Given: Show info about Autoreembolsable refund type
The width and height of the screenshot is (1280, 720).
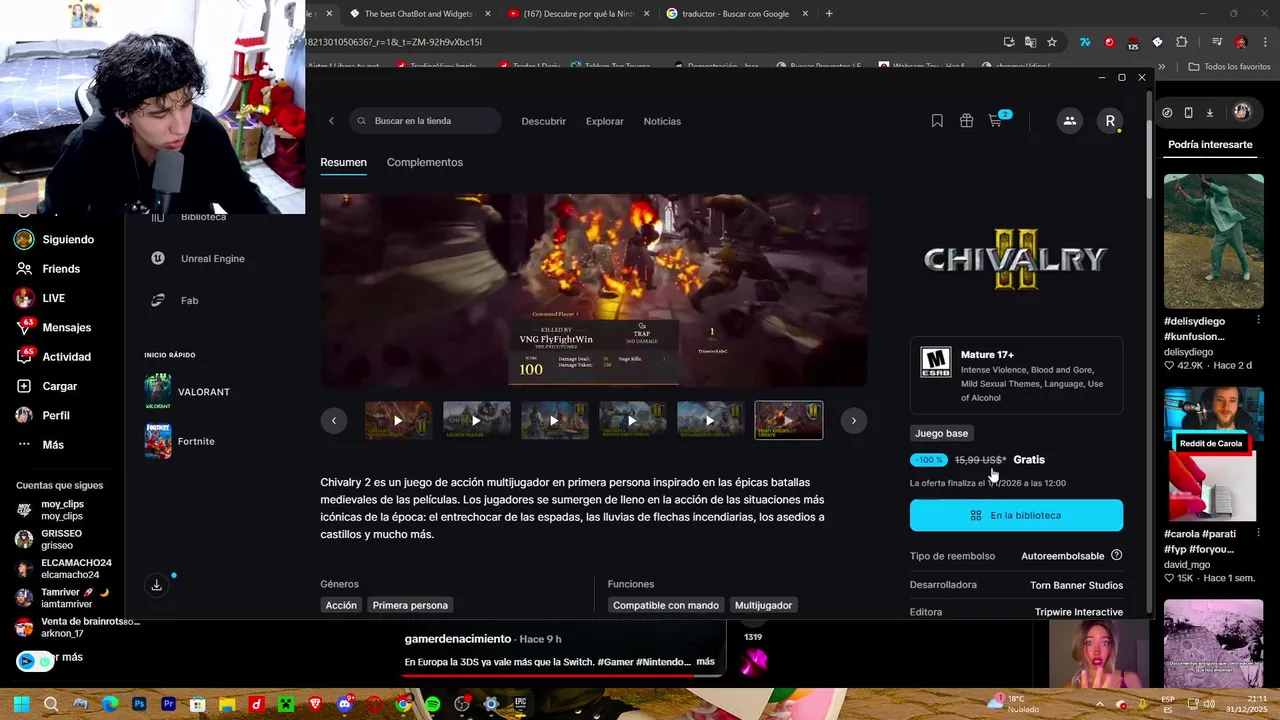Looking at the screenshot, I should 1116,555.
